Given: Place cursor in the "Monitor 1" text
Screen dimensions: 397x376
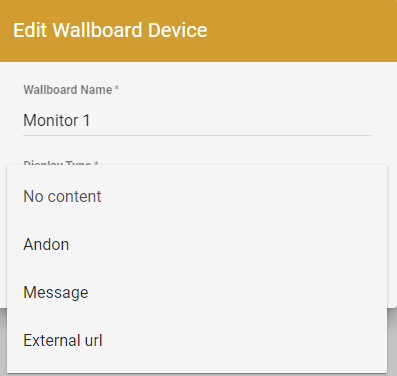Looking at the screenshot, I should (x=57, y=120).
